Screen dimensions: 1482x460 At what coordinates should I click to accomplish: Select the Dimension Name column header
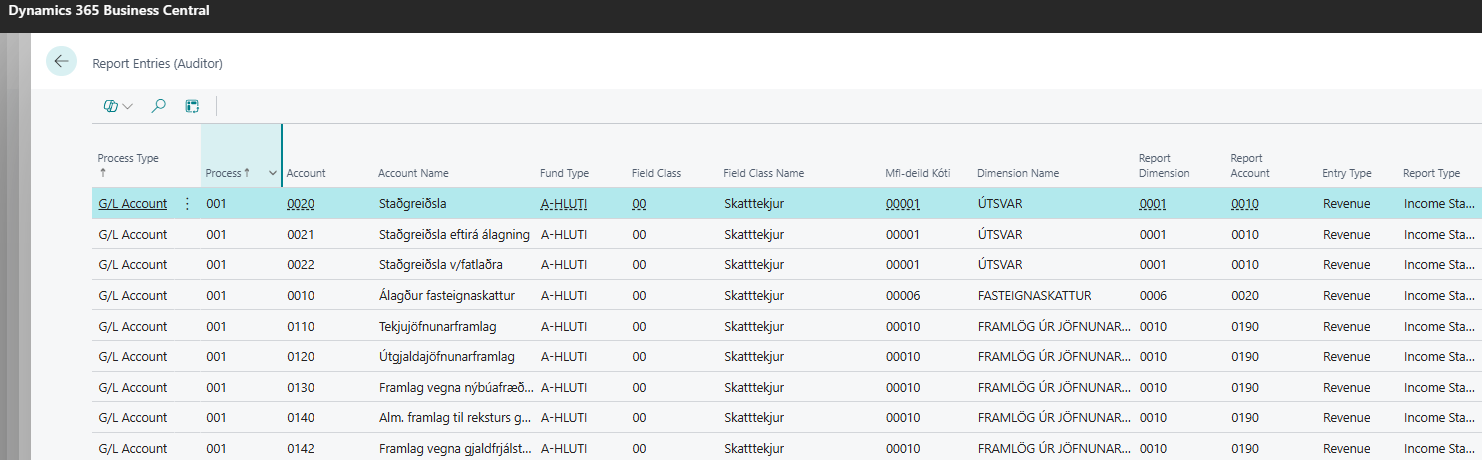[x=1017, y=173]
